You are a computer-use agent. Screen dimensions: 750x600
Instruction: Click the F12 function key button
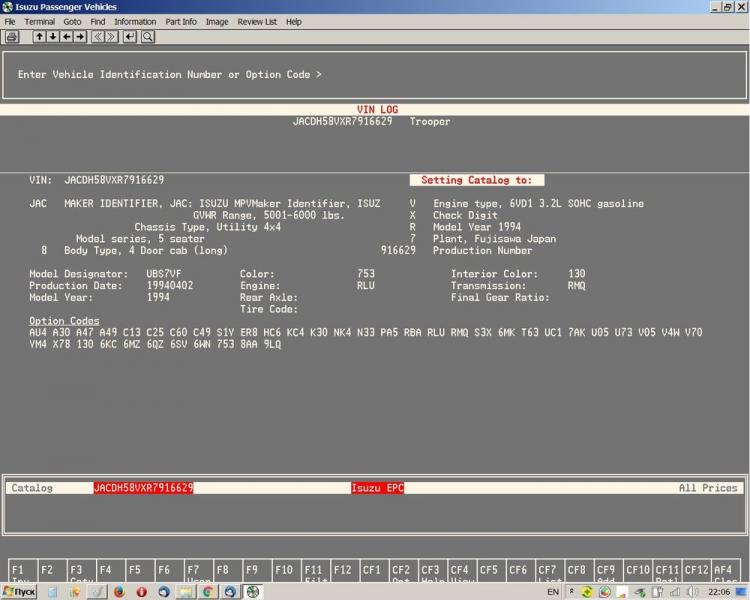tap(345, 570)
